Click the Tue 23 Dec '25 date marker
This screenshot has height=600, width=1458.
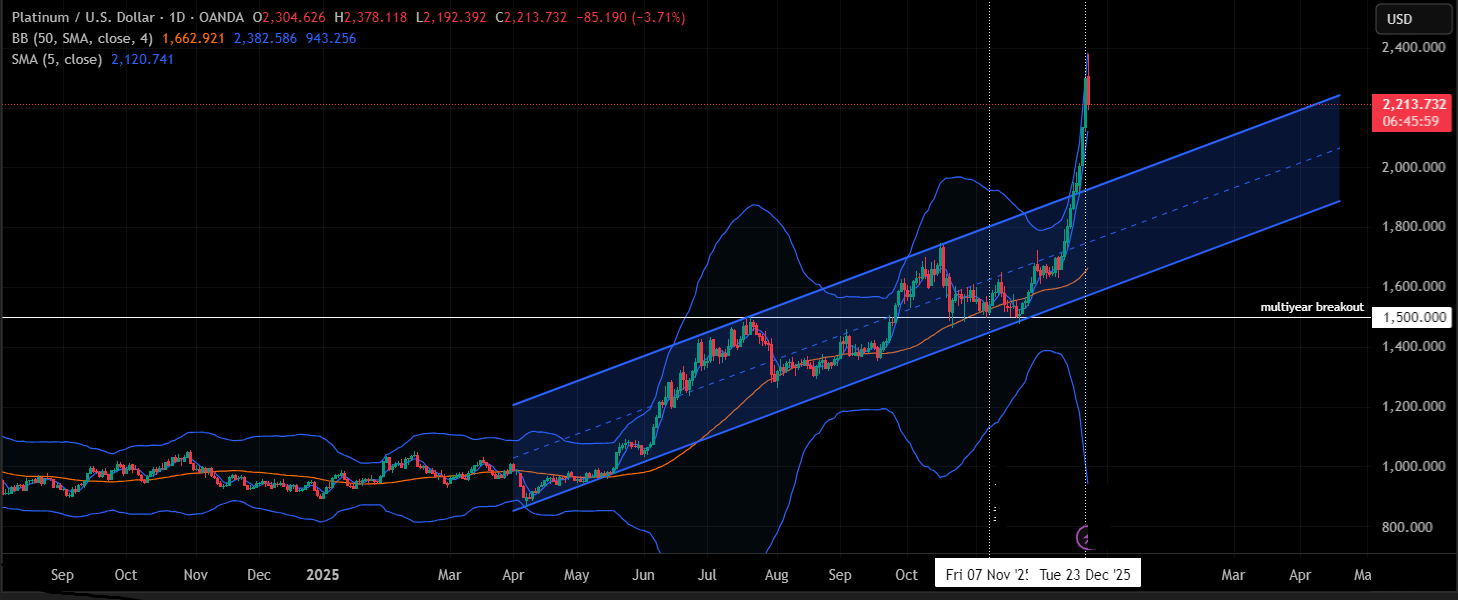(1087, 575)
